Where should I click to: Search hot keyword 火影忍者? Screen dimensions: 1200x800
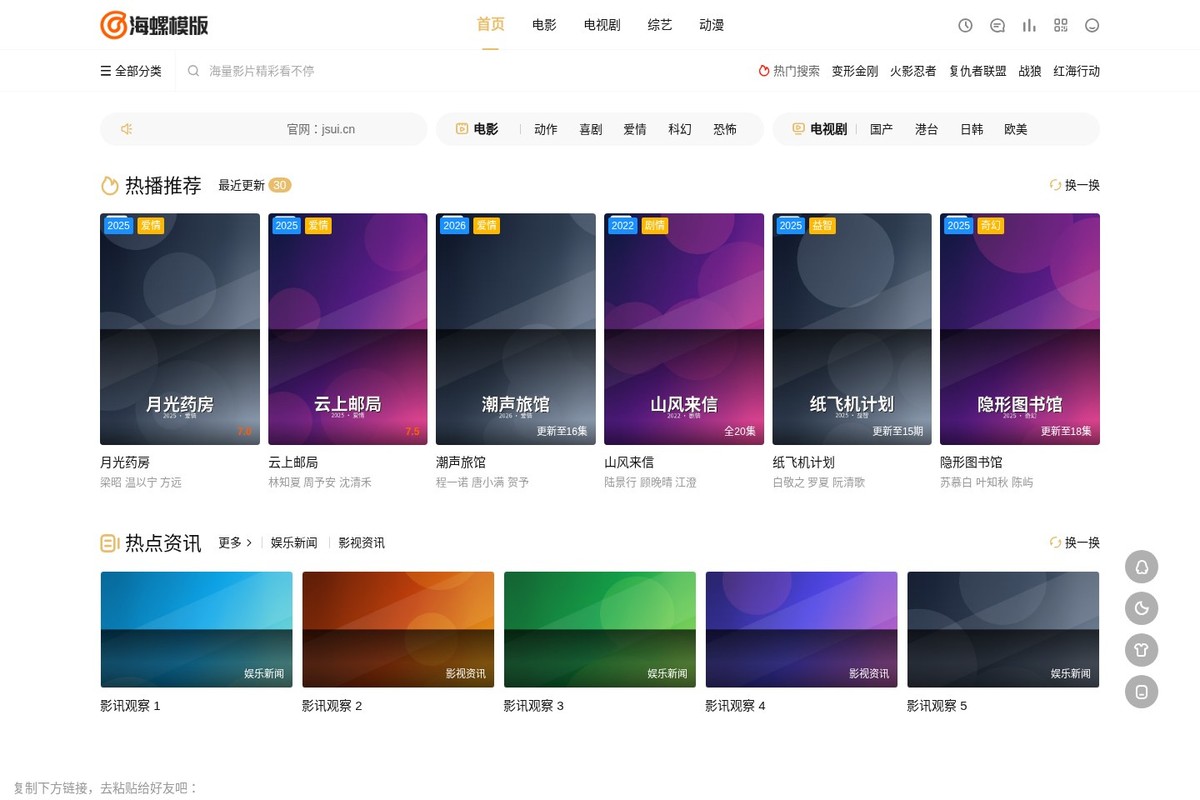(913, 71)
